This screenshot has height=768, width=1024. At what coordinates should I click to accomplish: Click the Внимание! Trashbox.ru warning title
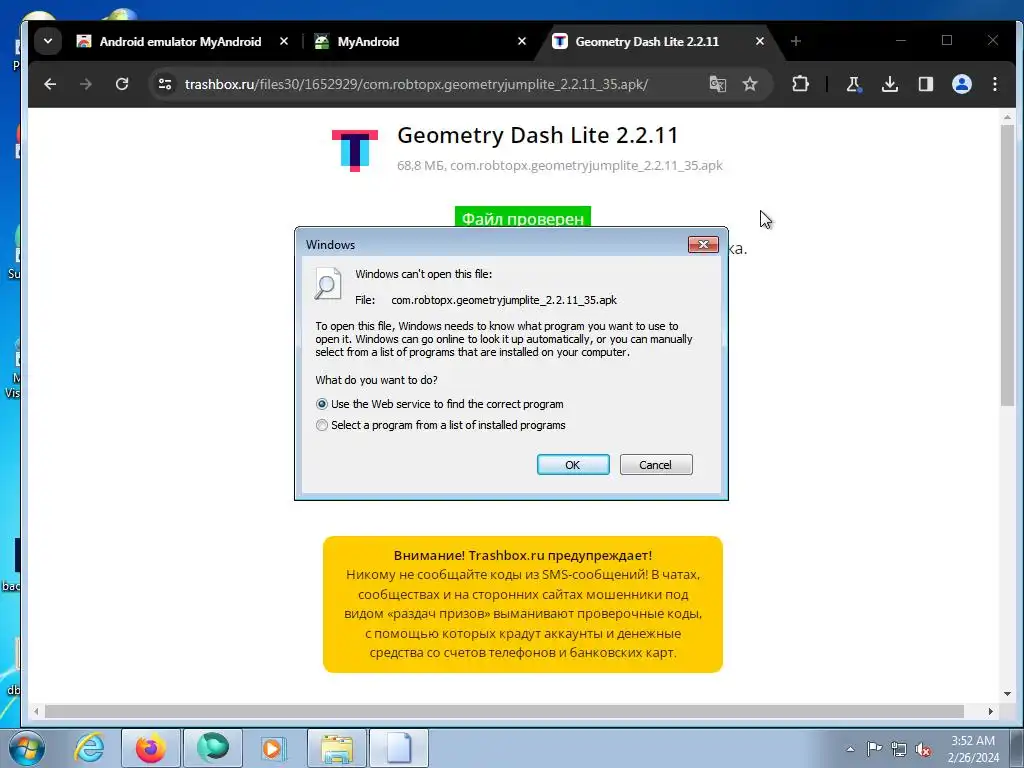(522, 555)
